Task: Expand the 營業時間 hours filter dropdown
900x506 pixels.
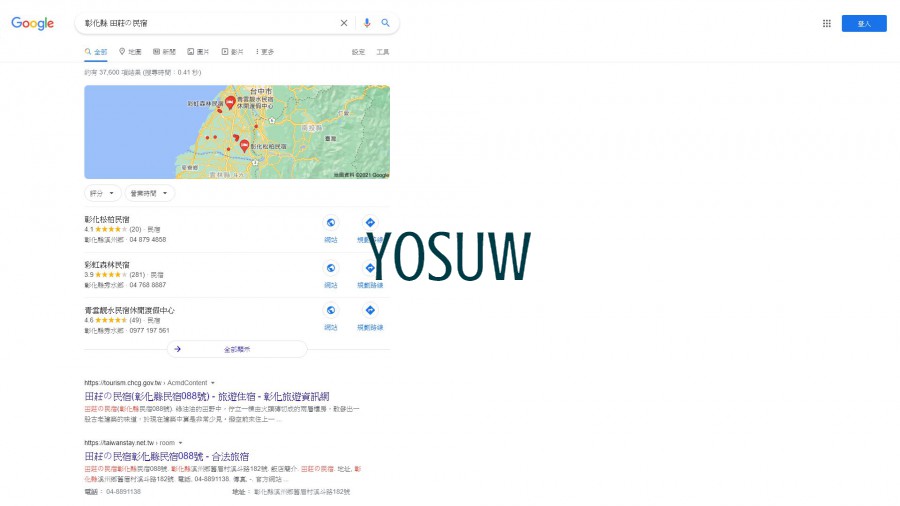Action: 149,193
